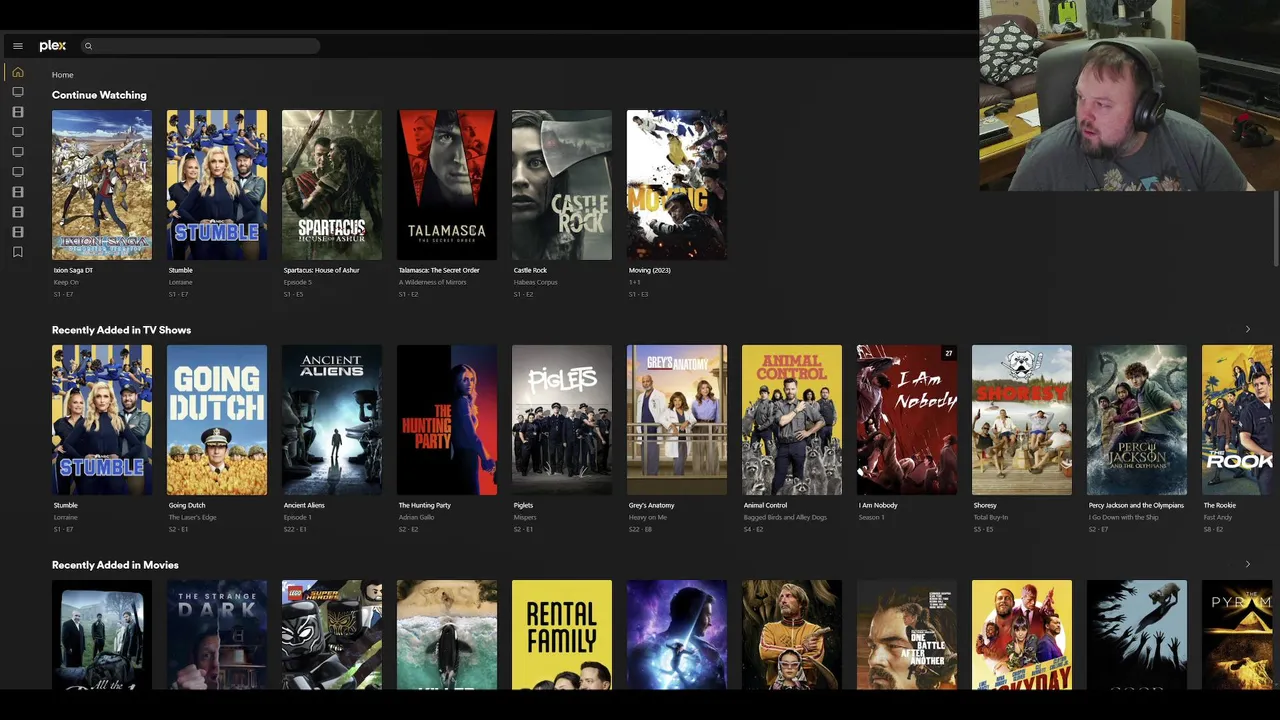Open Spartacus: House of Ashur title link

321,270
